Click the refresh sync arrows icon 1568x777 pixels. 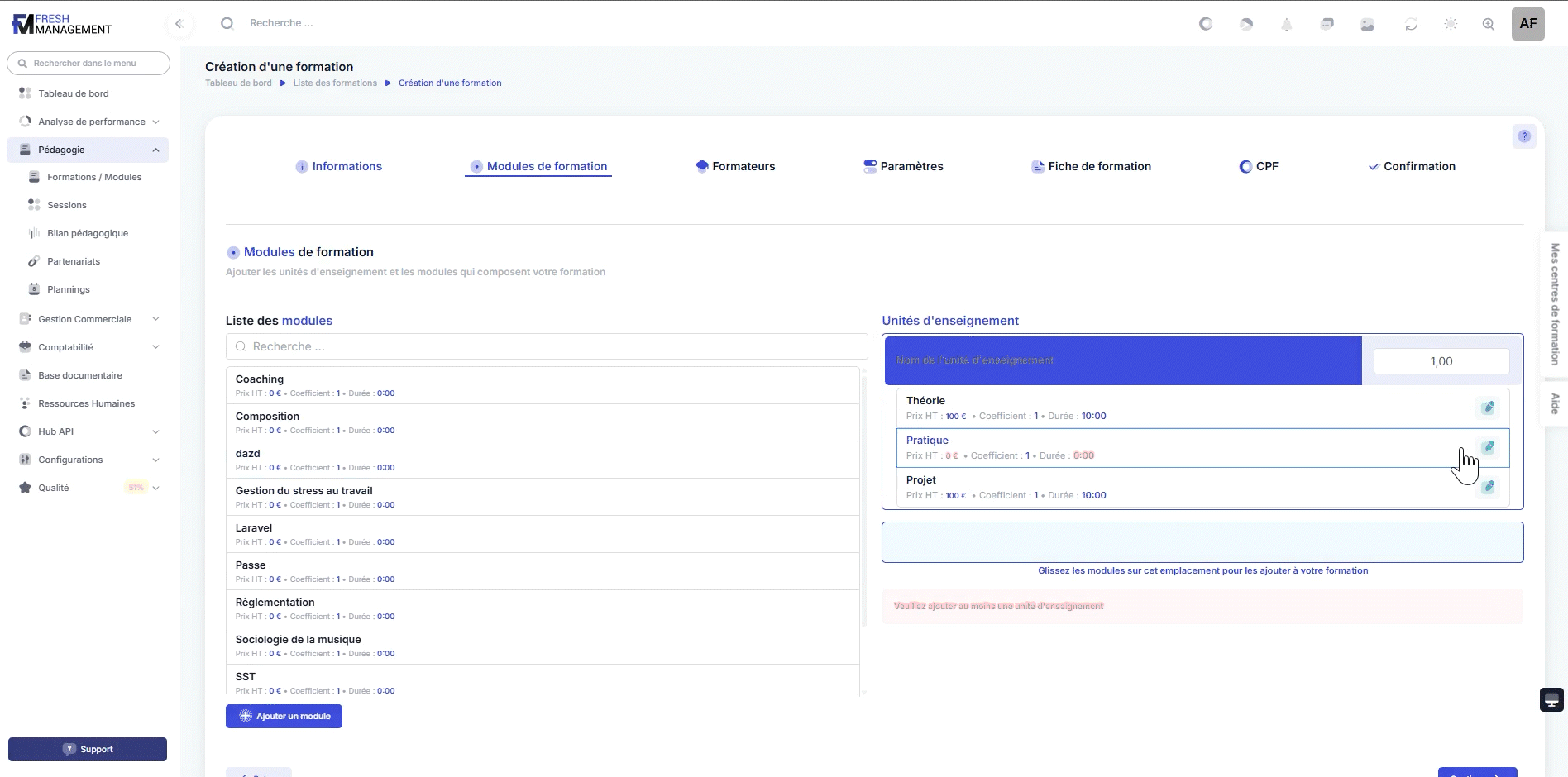(x=1411, y=25)
